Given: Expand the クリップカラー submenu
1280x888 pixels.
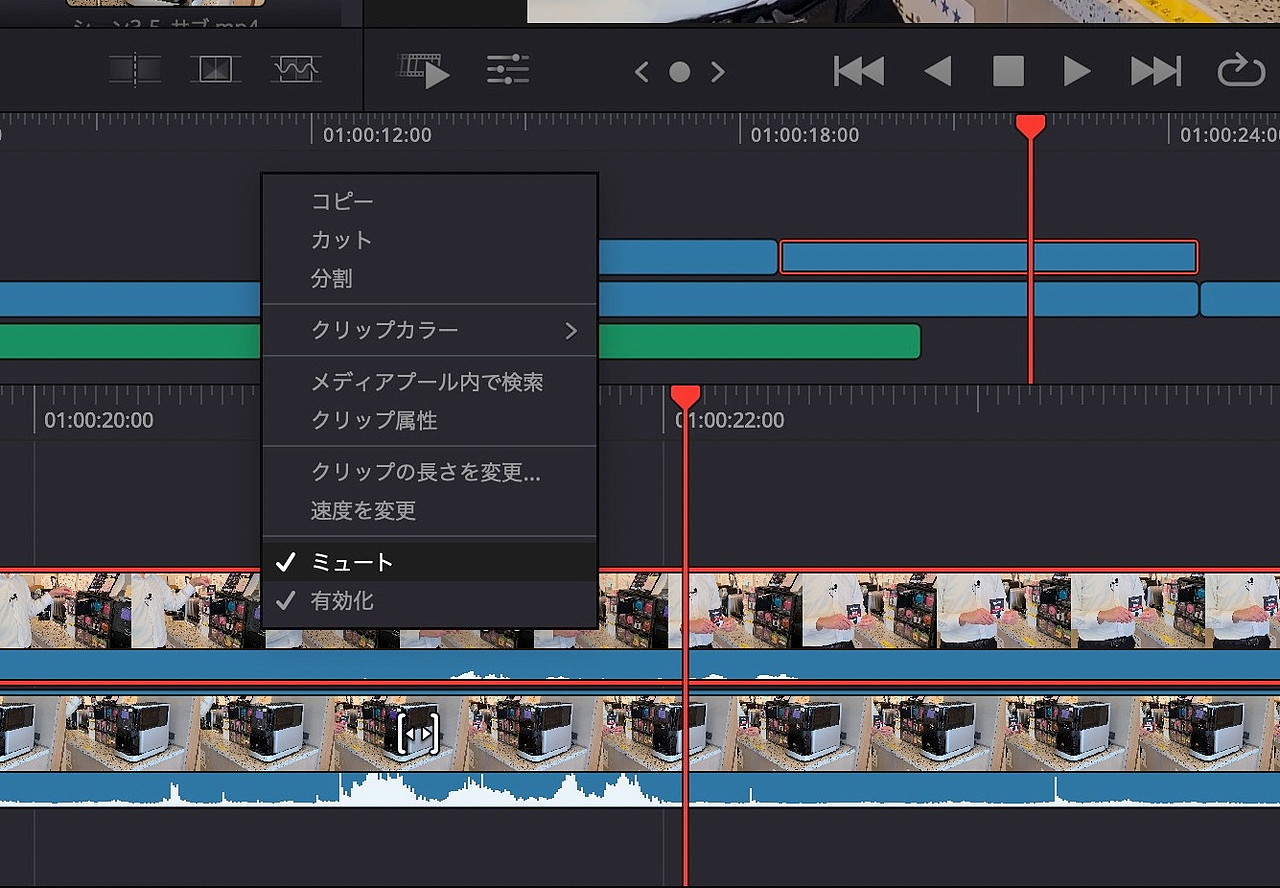Looking at the screenshot, I should coord(430,330).
